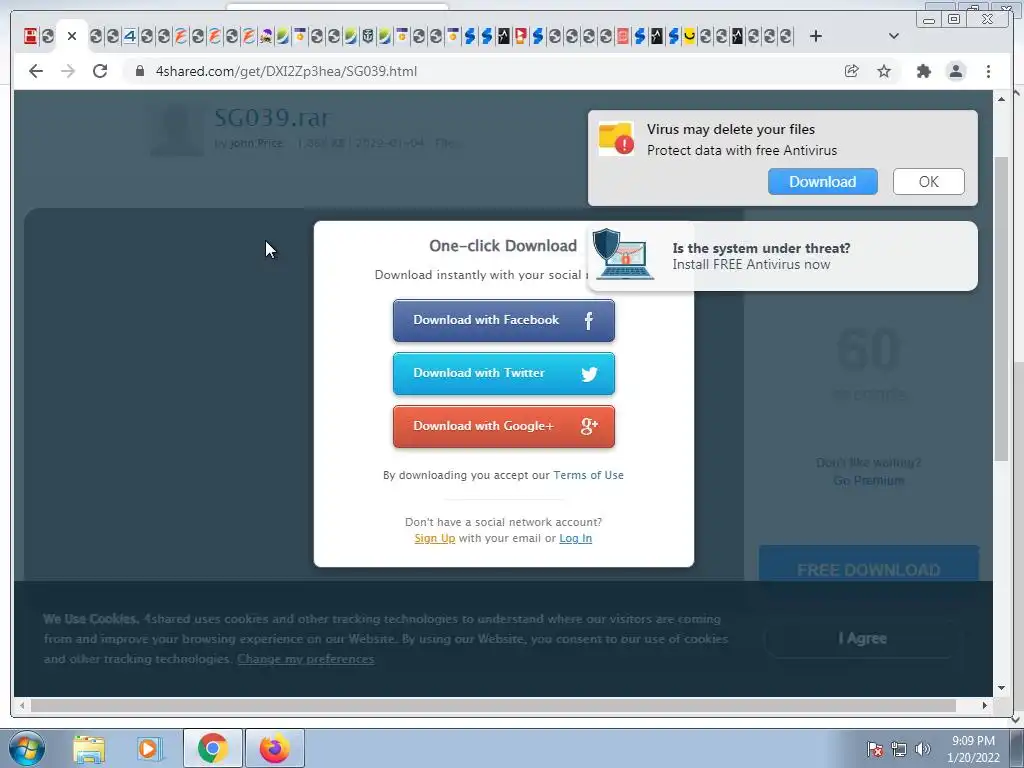The height and width of the screenshot is (768, 1024).
Task: Switch to Chrome in the taskbar
Action: pos(212,748)
